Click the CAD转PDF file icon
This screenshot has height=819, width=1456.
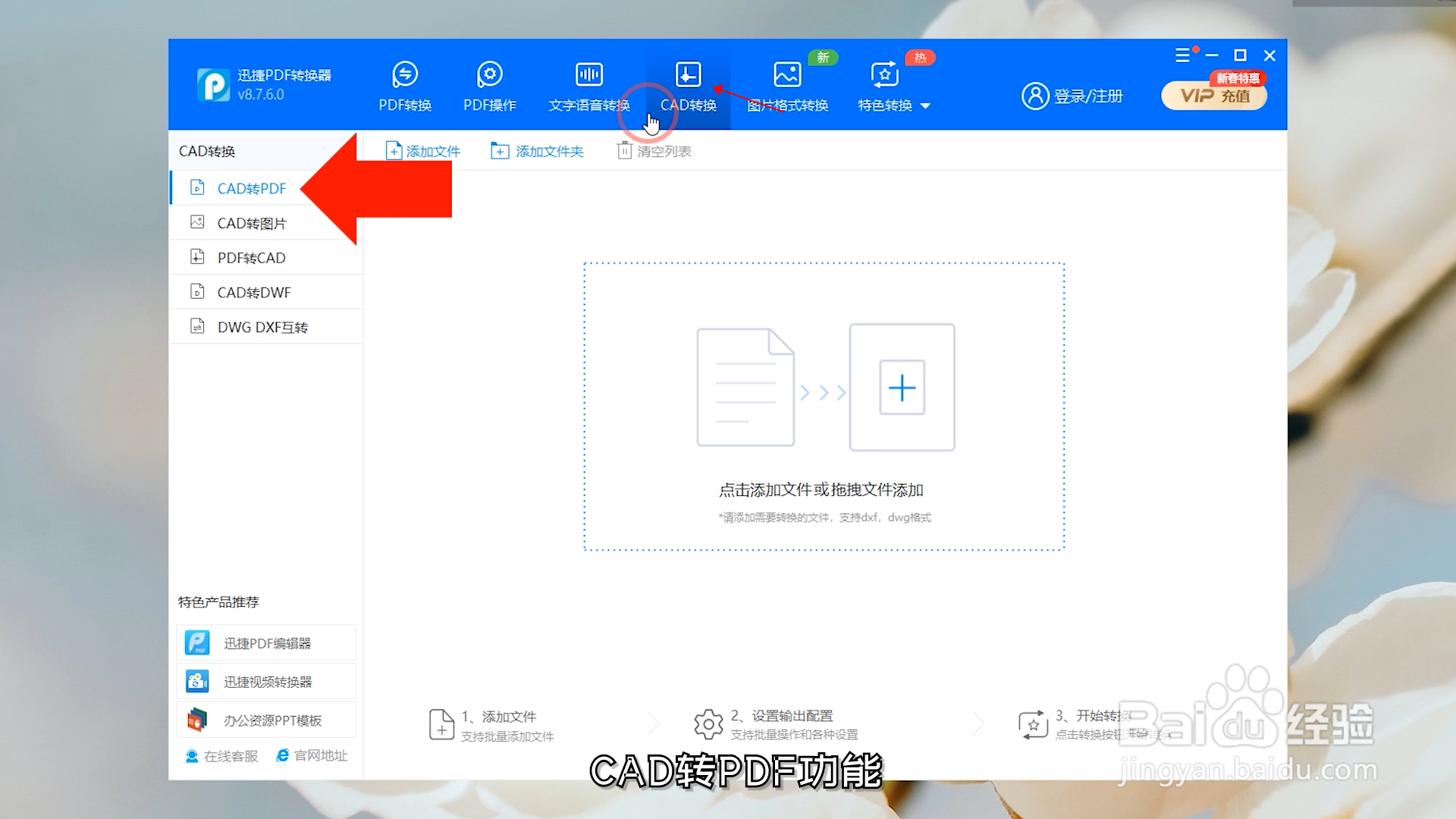tap(197, 187)
